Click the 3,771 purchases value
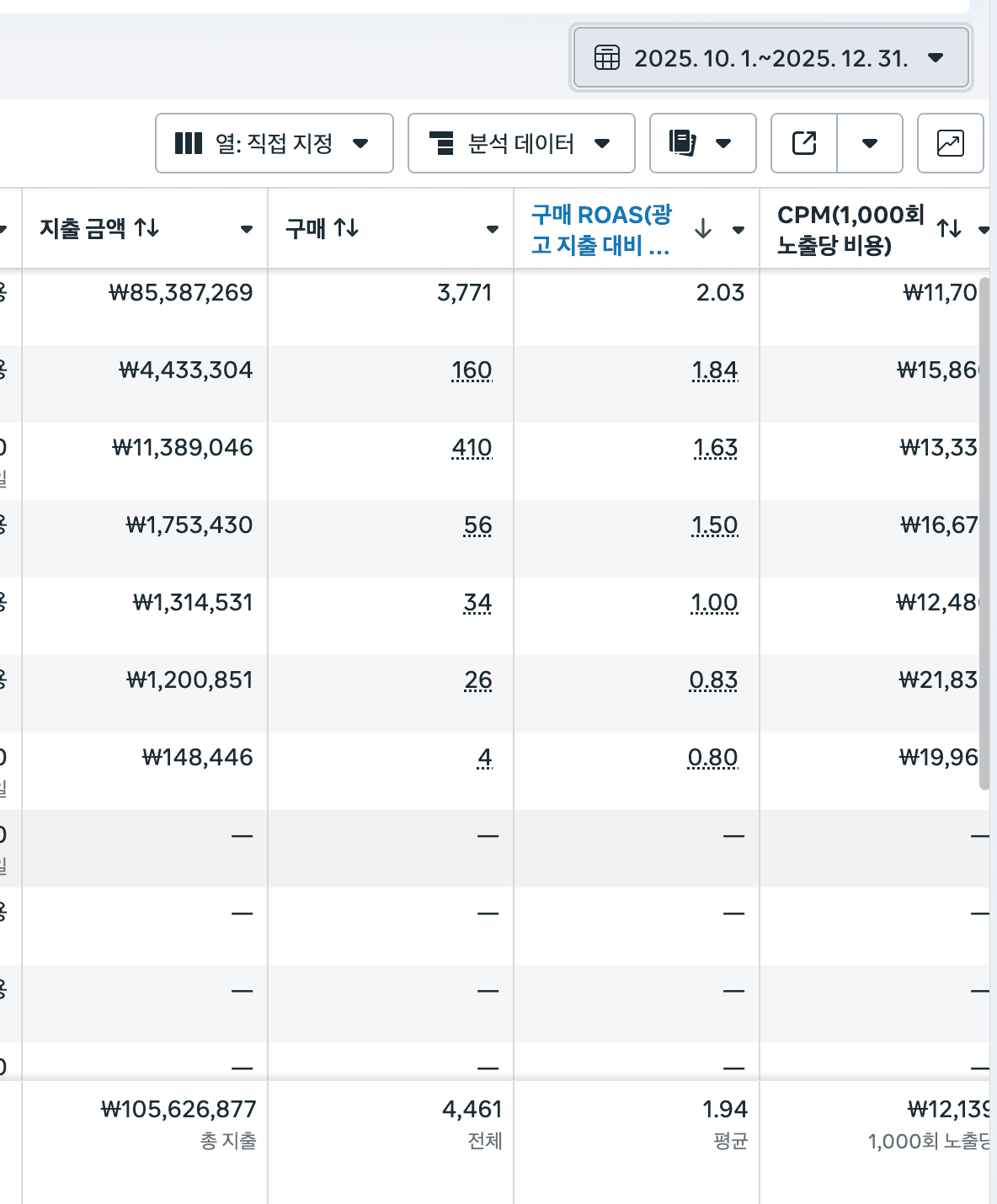997x1204 pixels. pyautogui.click(x=465, y=293)
